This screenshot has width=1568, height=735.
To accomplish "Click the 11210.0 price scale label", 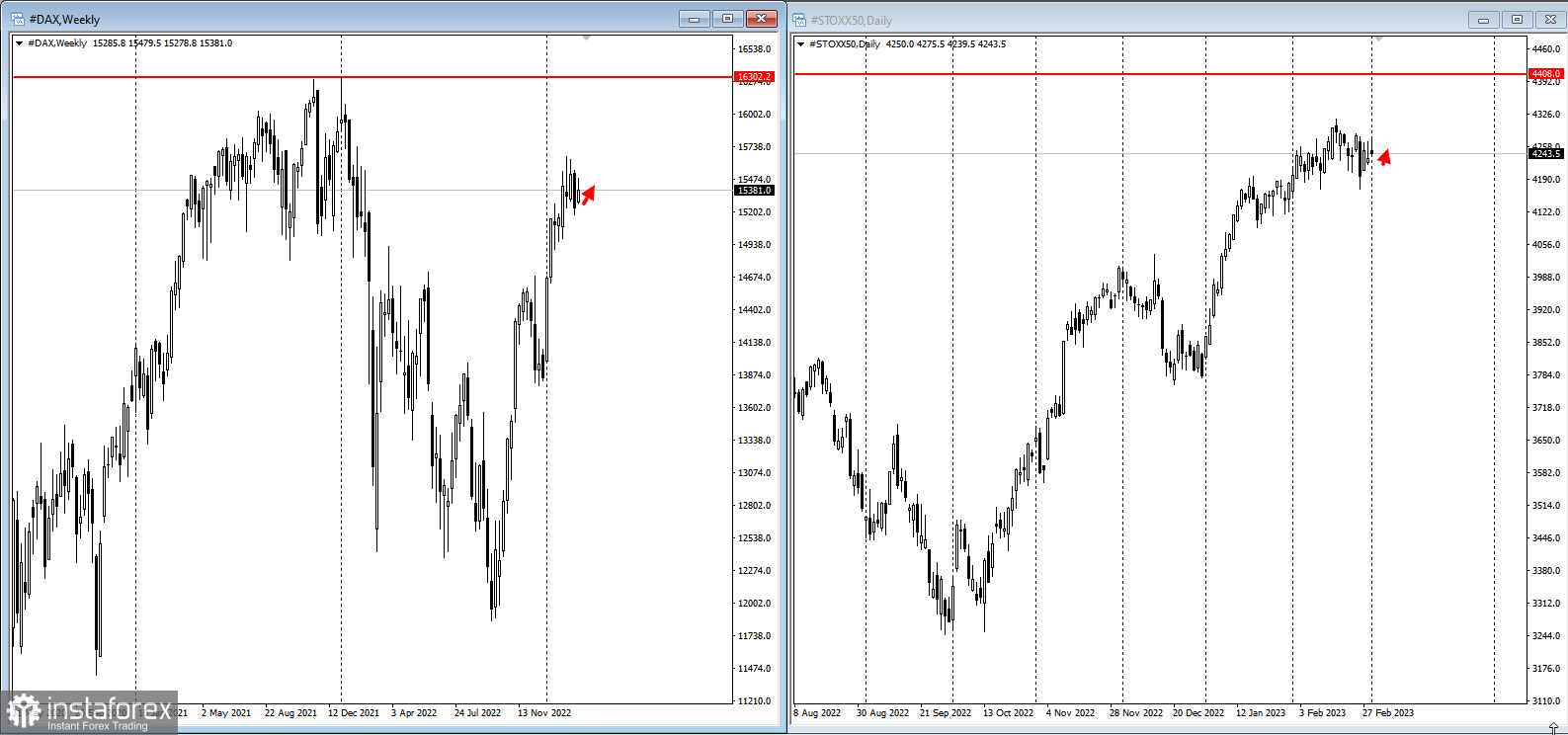I will point(754,701).
